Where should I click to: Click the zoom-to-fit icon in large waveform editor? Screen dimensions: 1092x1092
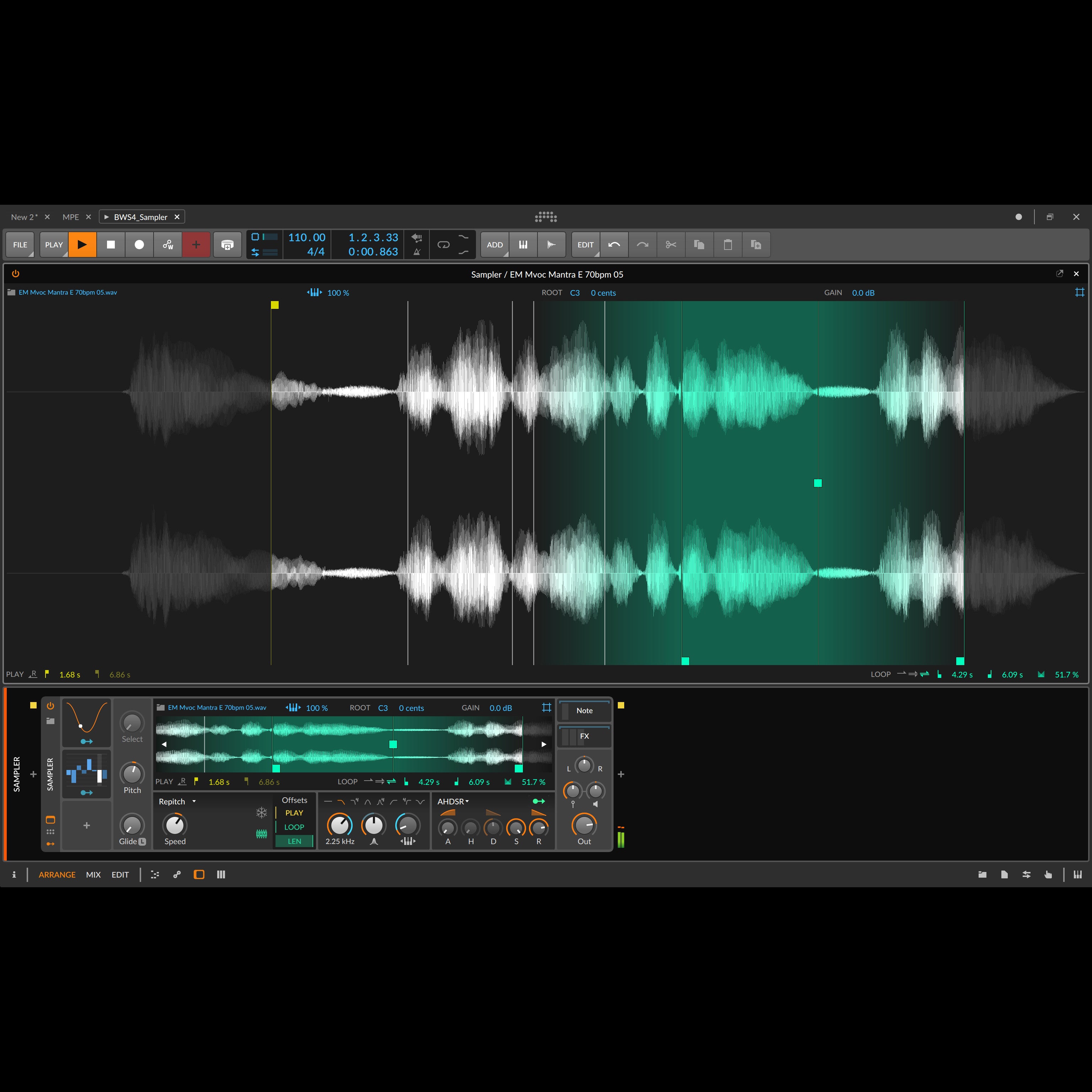[x=1080, y=292]
